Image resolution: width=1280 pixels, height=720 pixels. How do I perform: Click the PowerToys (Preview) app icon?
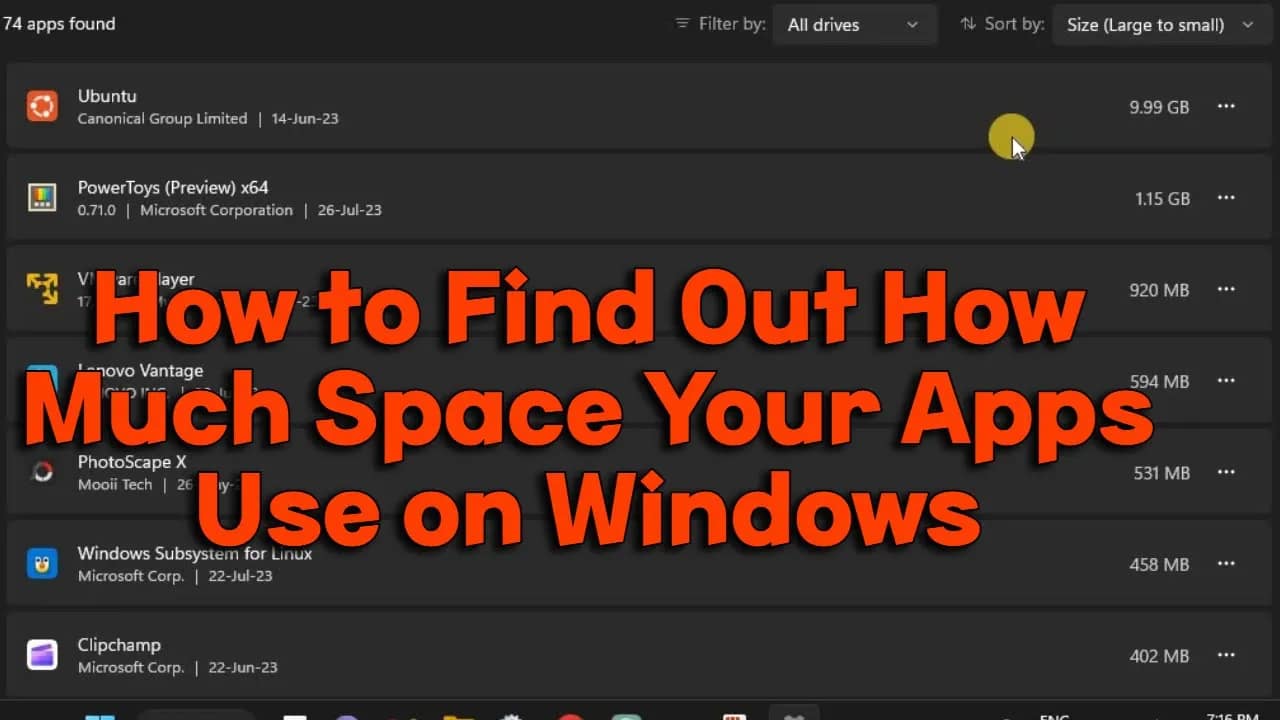[x=41, y=197]
